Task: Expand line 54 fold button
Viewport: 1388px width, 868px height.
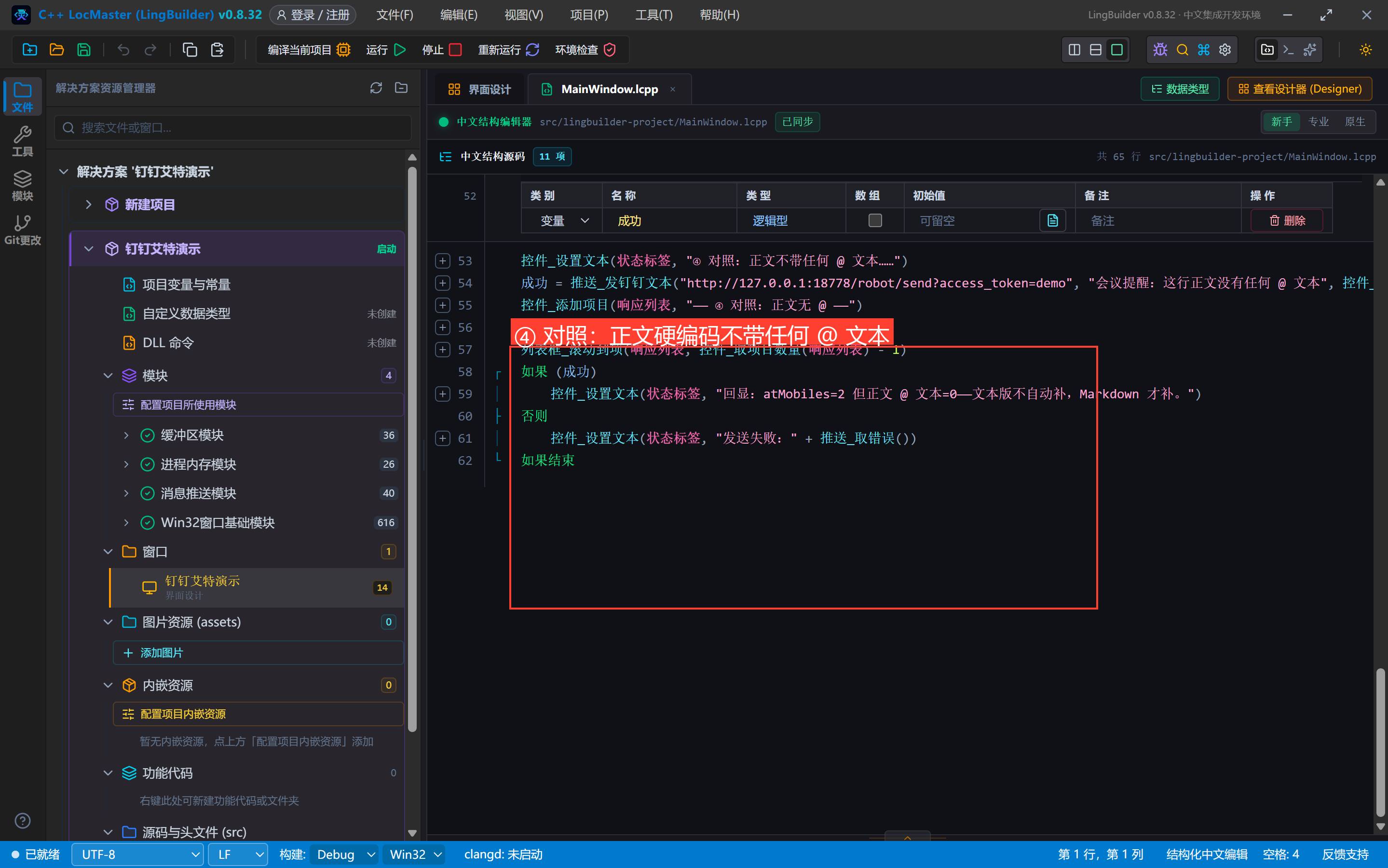Action: [443, 283]
